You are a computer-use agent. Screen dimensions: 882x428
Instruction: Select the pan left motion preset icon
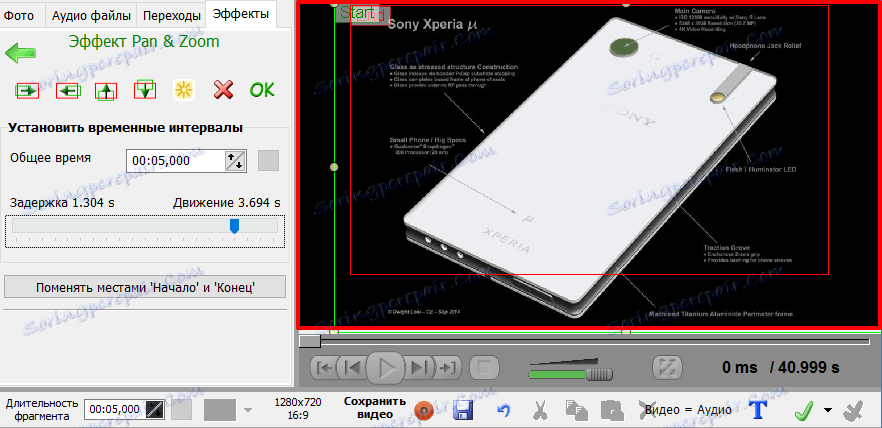tap(68, 91)
